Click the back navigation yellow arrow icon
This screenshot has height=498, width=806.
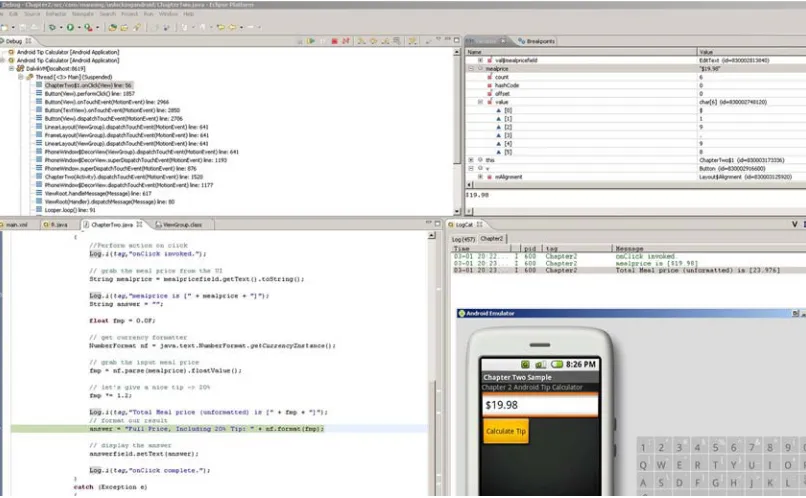233,27
